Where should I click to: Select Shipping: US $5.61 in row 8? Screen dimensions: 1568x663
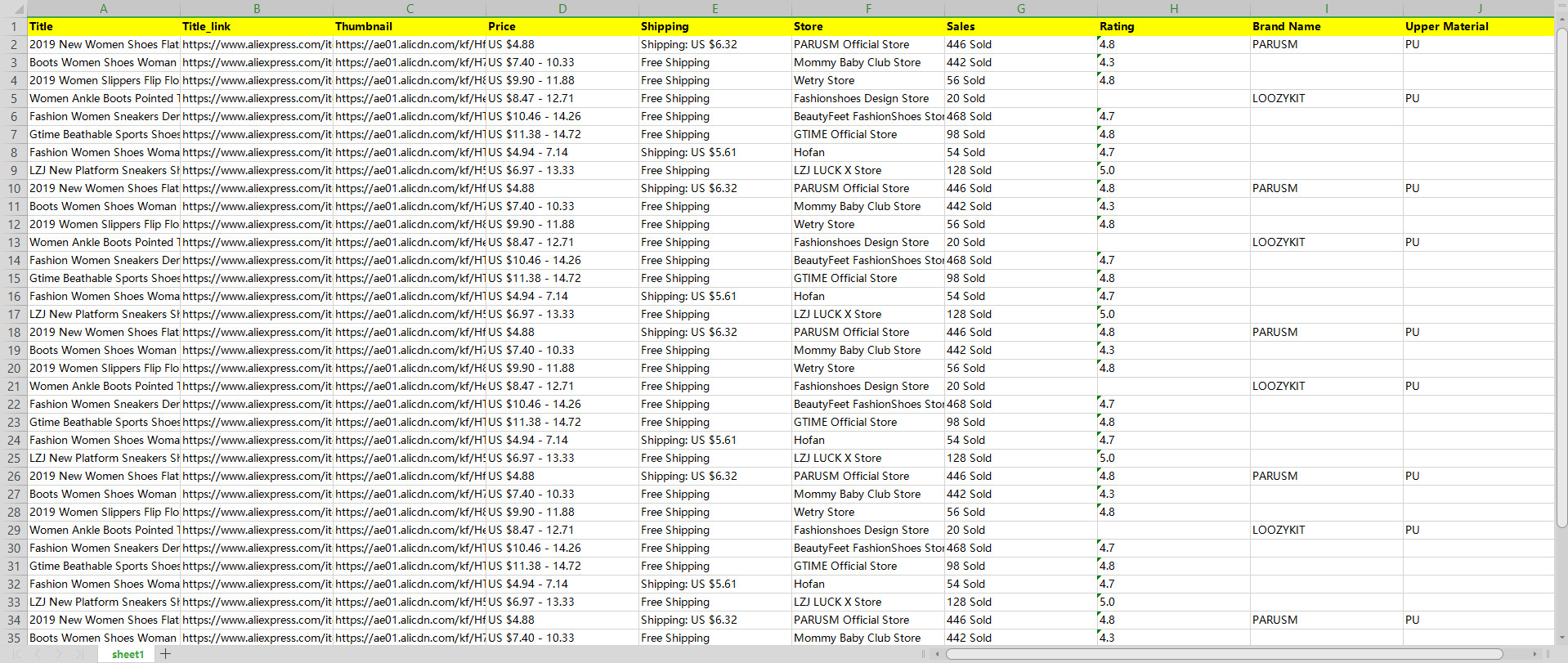[715, 152]
